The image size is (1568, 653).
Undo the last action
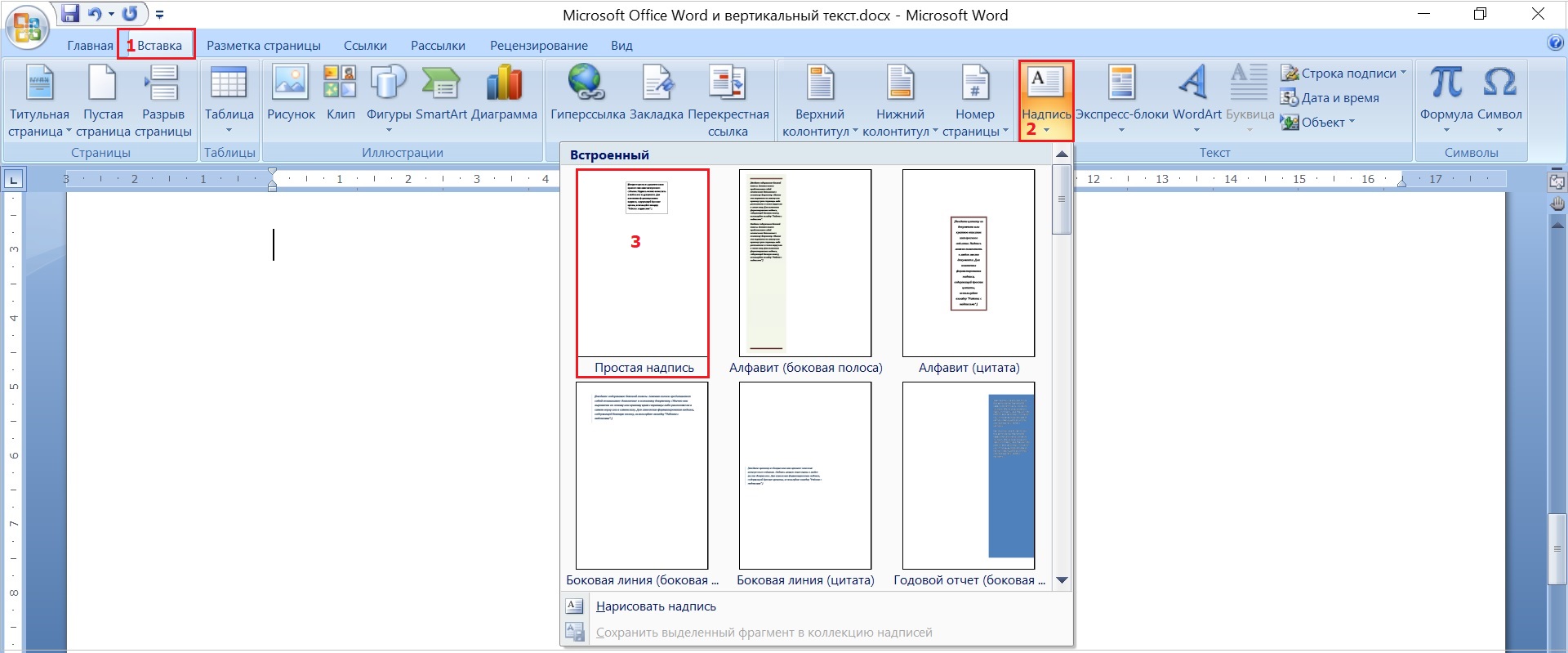point(95,14)
